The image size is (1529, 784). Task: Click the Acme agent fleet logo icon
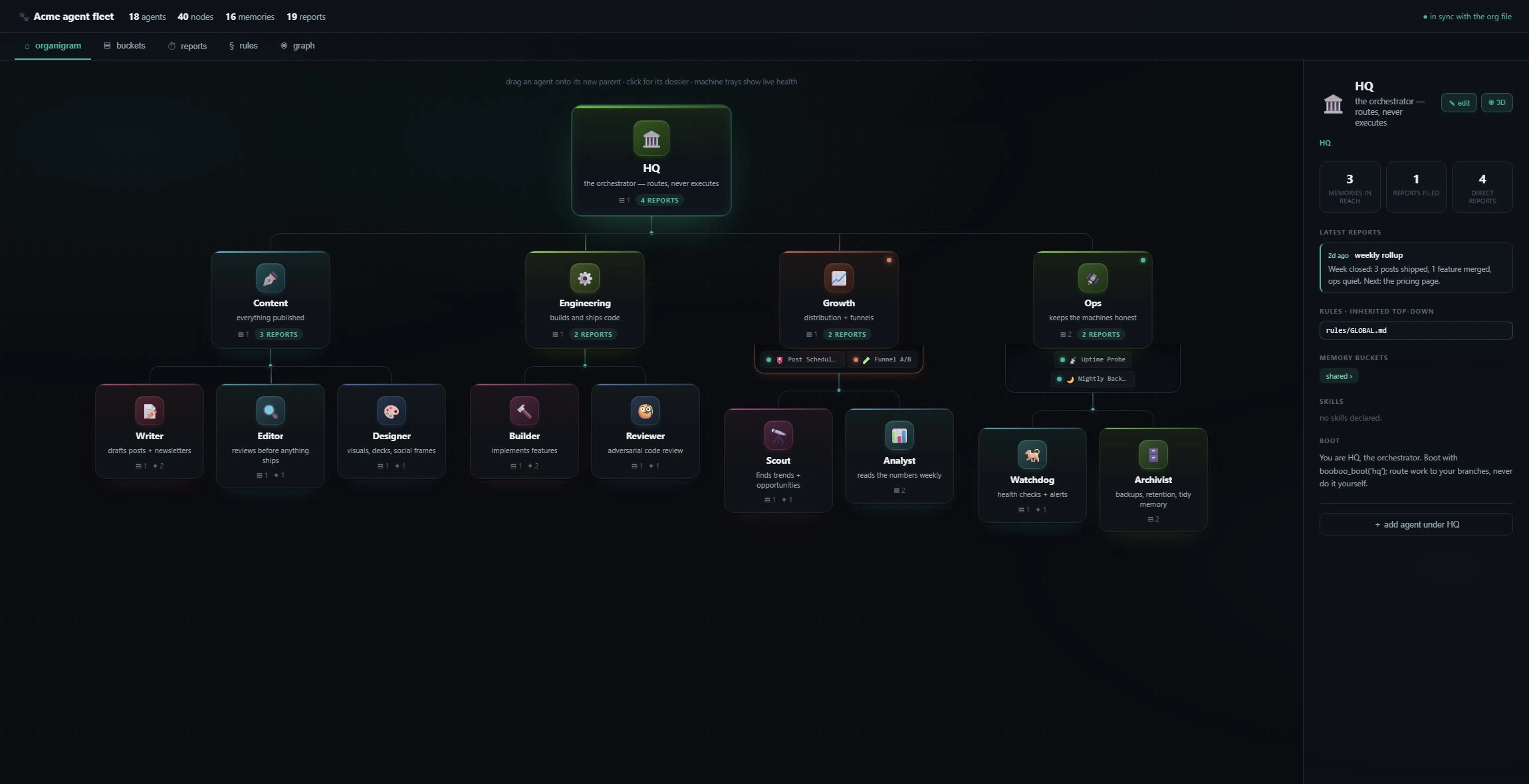point(24,17)
